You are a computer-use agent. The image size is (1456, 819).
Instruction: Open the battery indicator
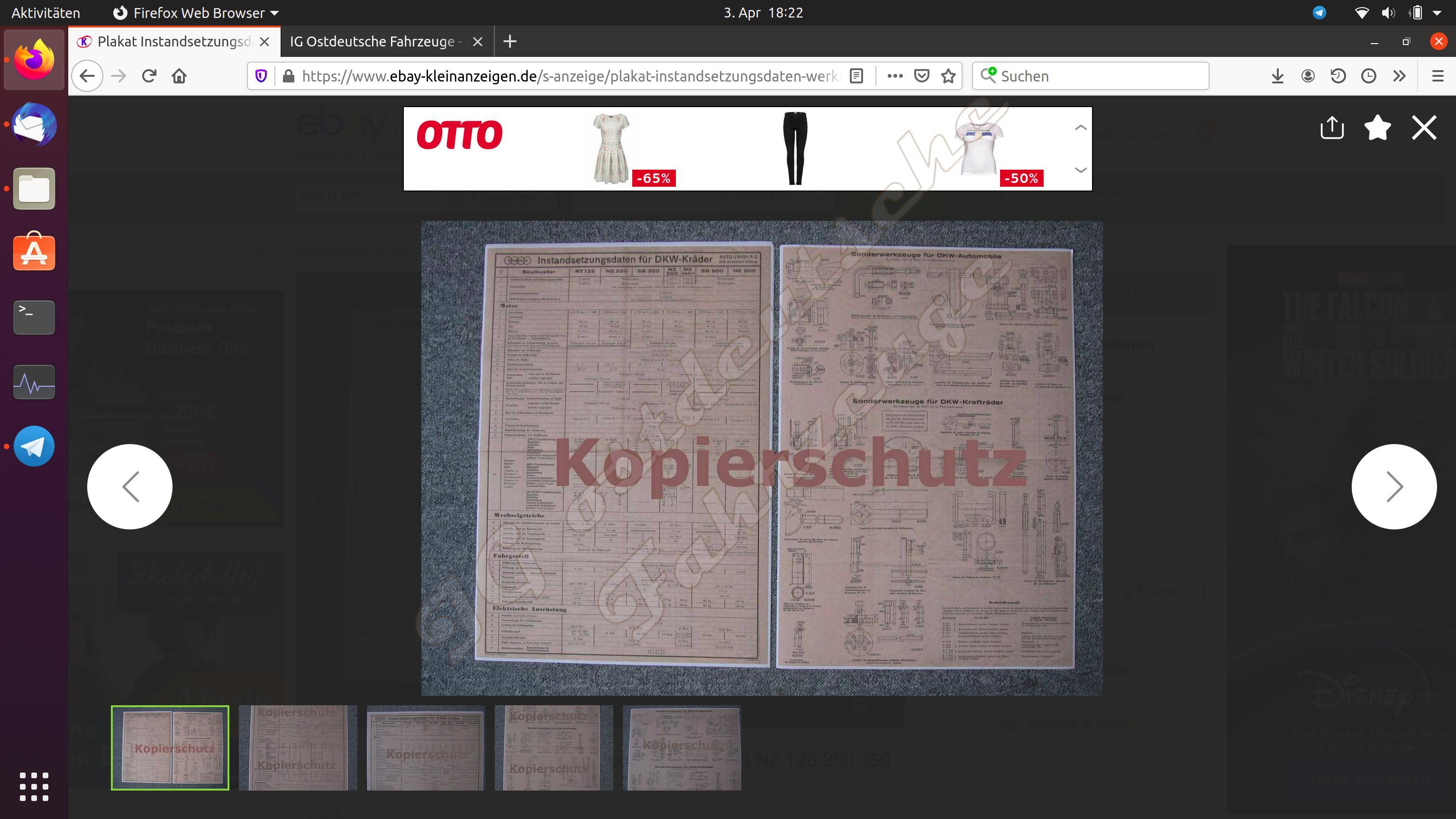(x=1415, y=12)
